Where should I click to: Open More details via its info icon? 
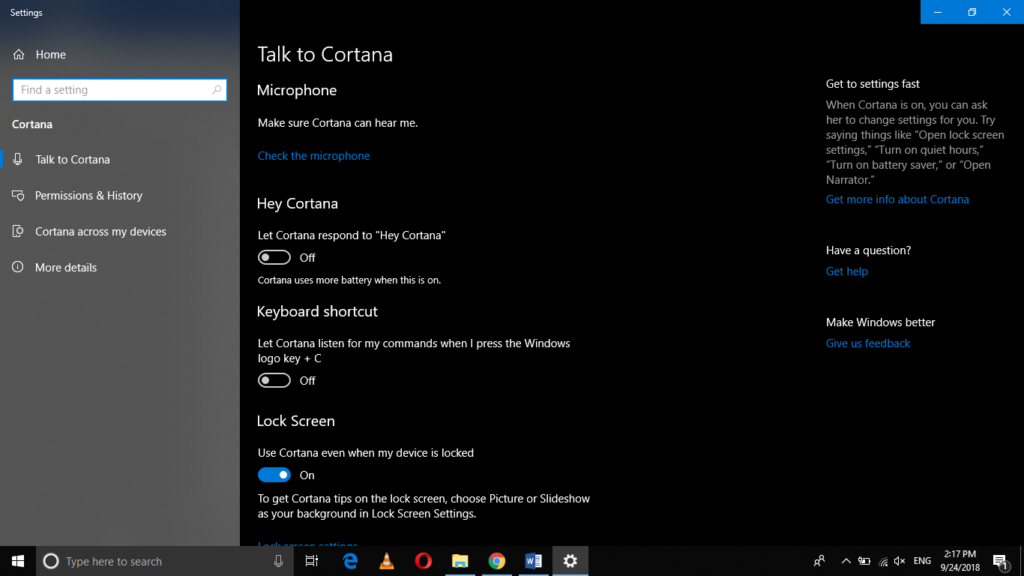pos(20,267)
